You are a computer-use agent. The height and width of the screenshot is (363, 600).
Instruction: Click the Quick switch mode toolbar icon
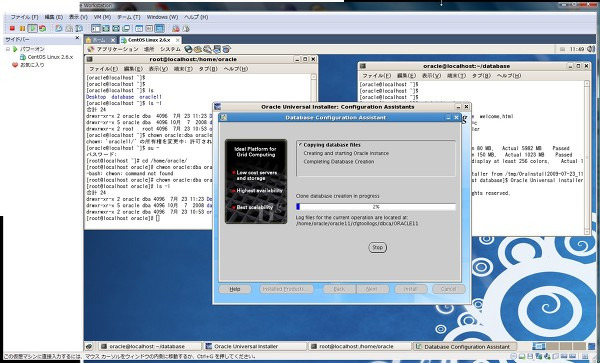pos(116,28)
